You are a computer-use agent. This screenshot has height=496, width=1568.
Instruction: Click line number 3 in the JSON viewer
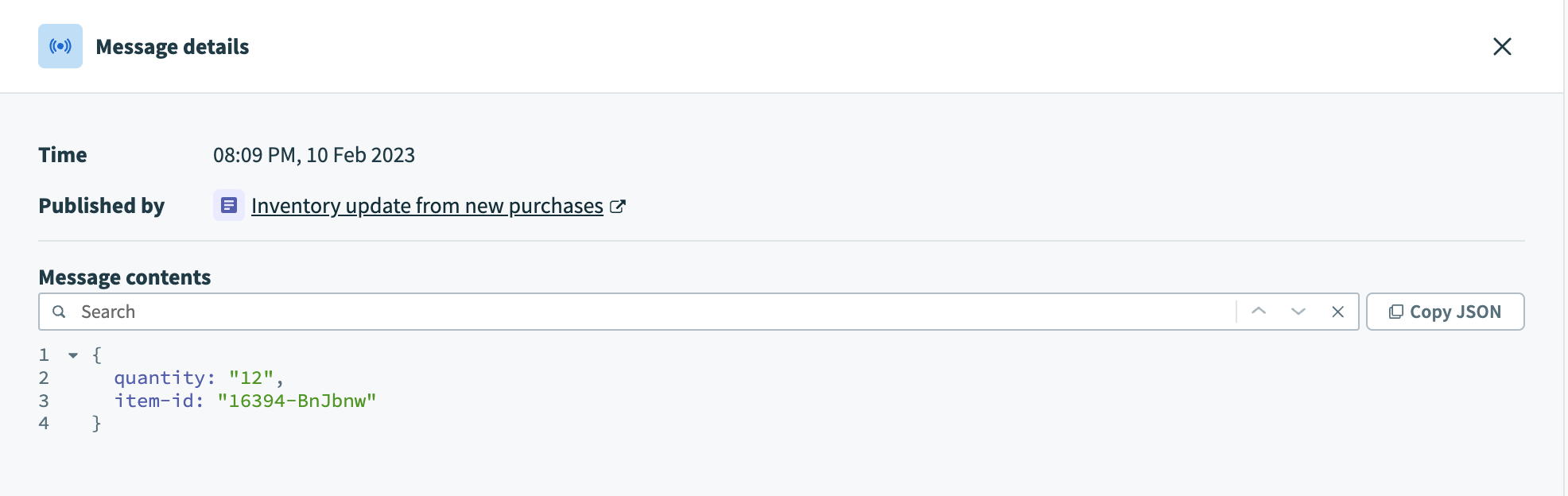(x=44, y=400)
